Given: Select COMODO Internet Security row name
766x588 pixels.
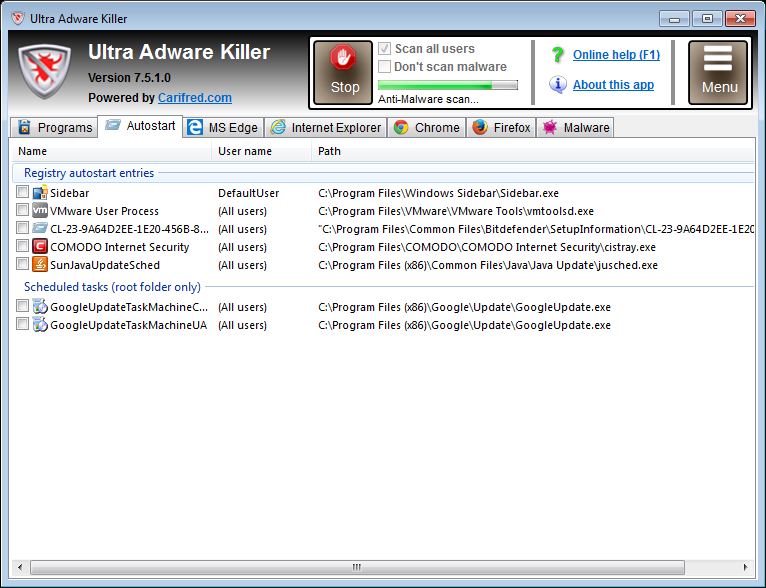Looking at the screenshot, I should pyautogui.click(x=119, y=247).
